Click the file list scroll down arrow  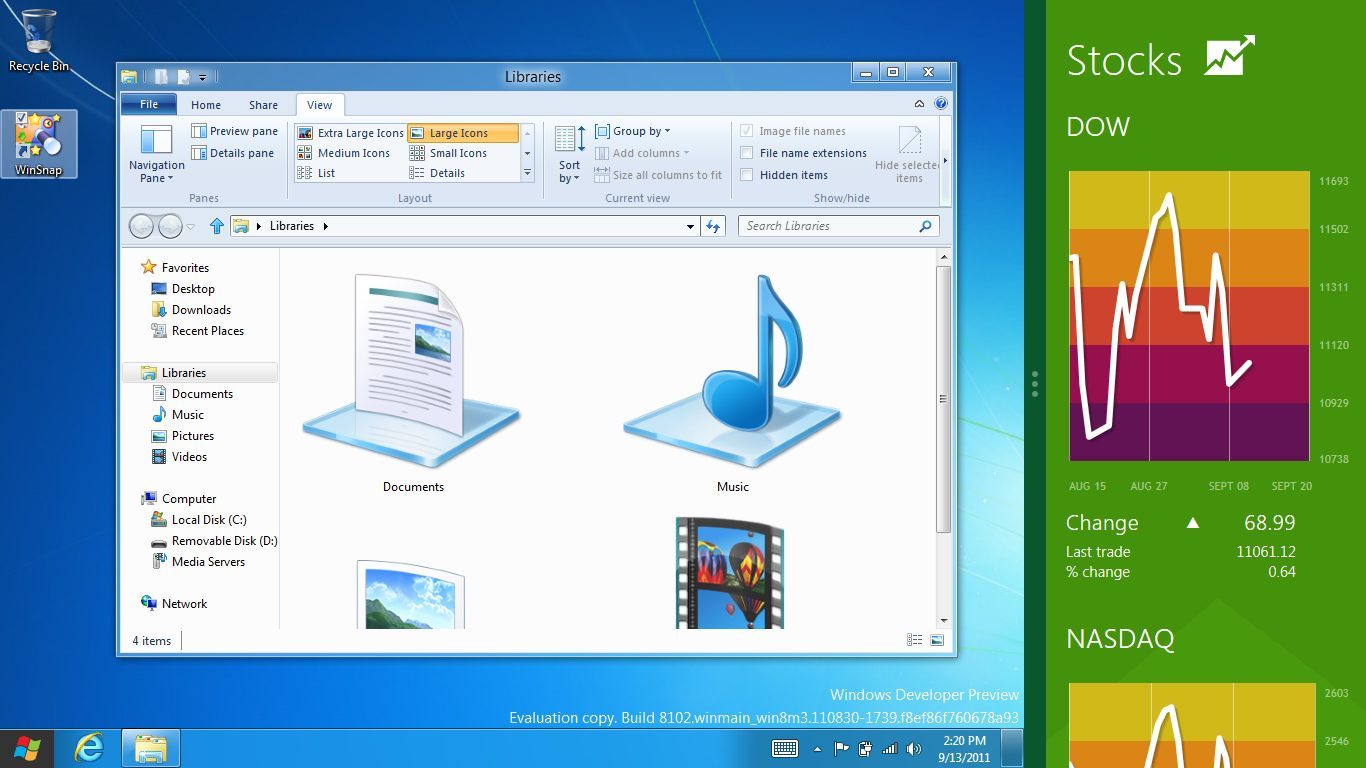coord(944,621)
